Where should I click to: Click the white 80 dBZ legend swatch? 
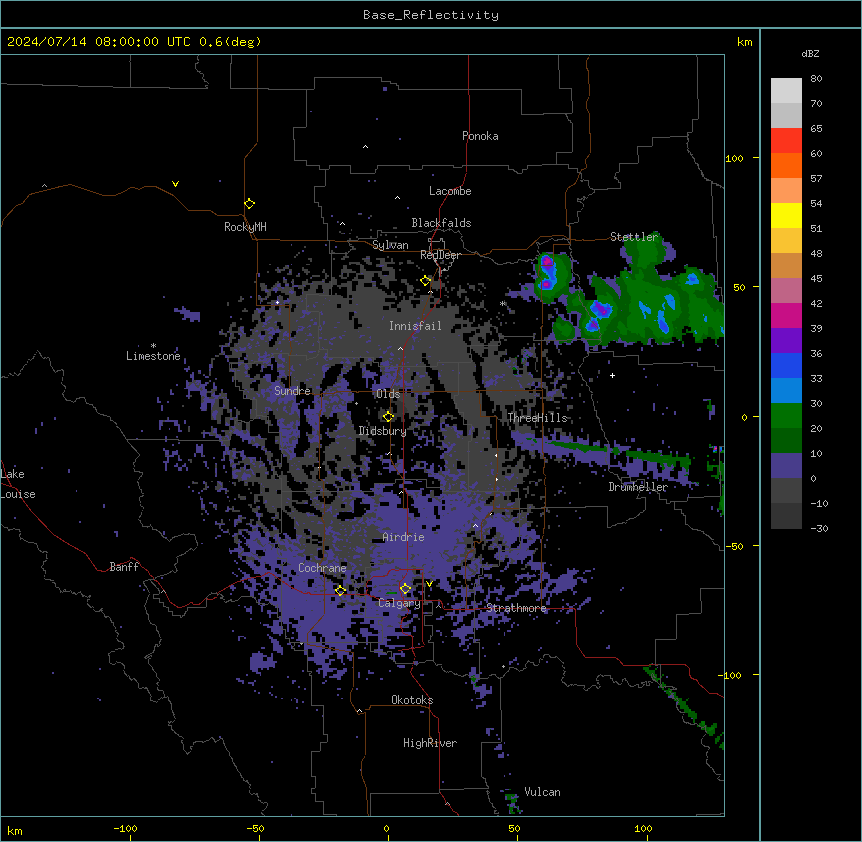[x=786, y=91]
